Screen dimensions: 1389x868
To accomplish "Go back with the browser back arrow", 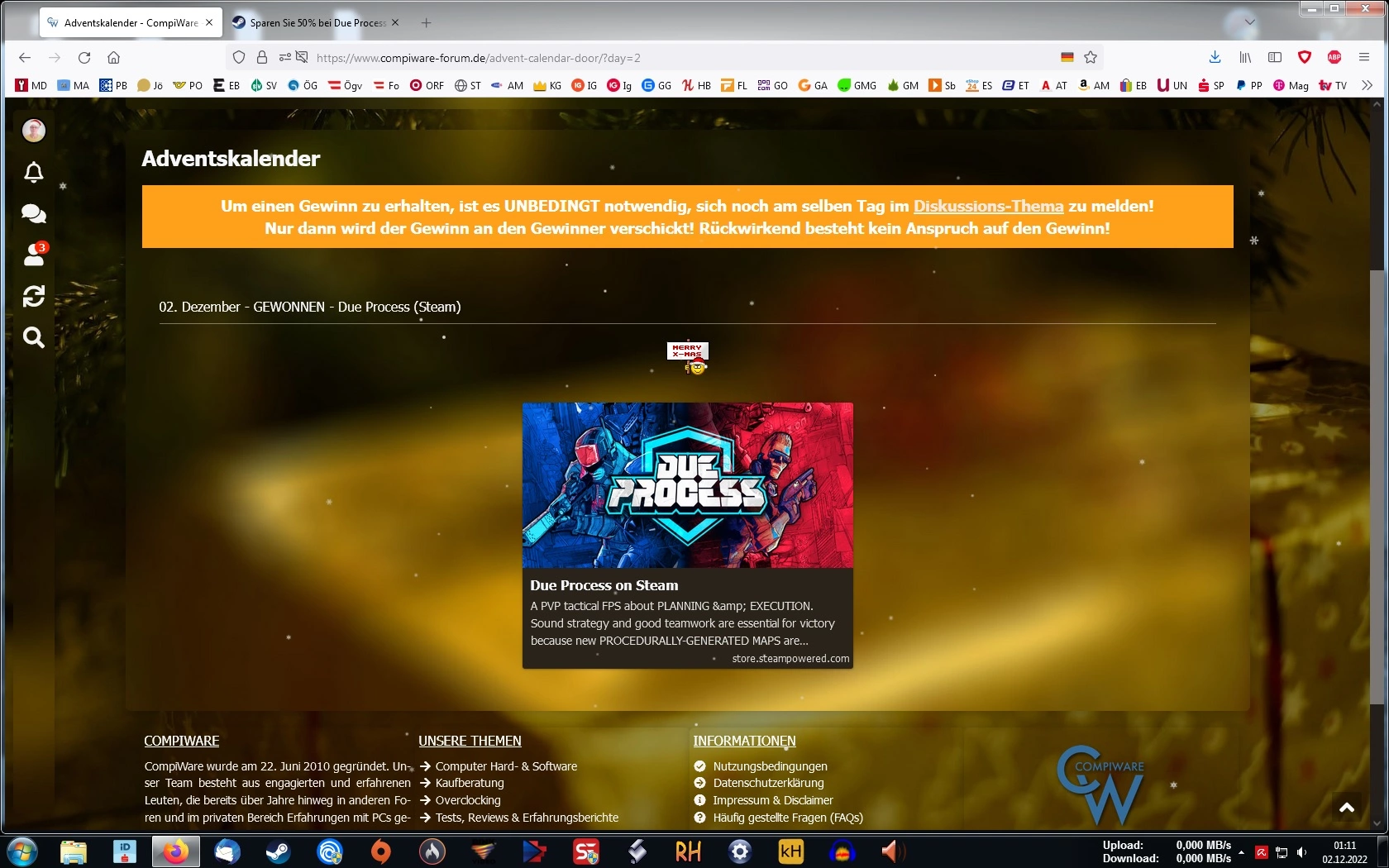I will pyautogui.click(x=25, y=57).
